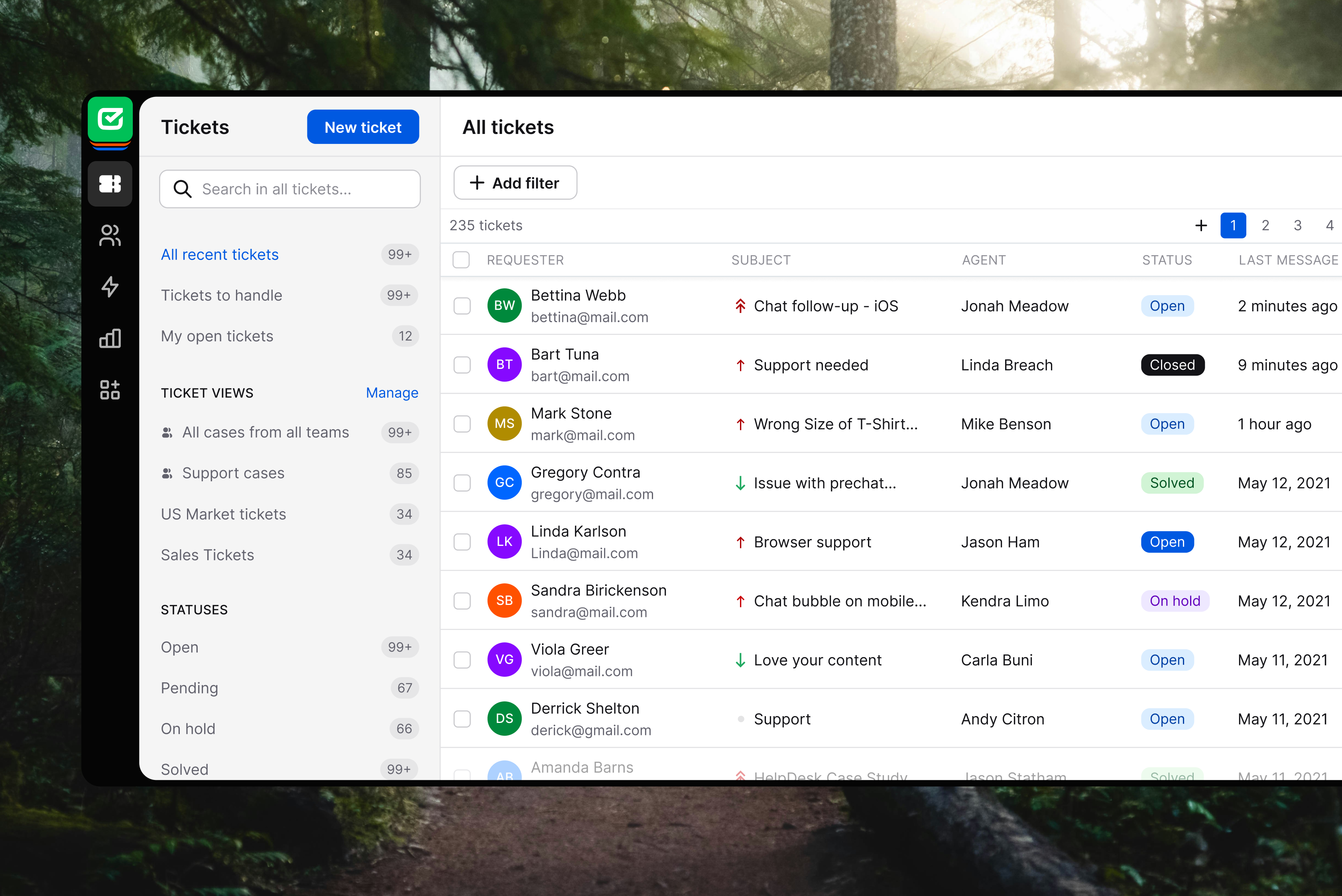Click the MS avatar for Mark Stone
This screenshot has width=1342, height=896.
[x=504, y=424]
